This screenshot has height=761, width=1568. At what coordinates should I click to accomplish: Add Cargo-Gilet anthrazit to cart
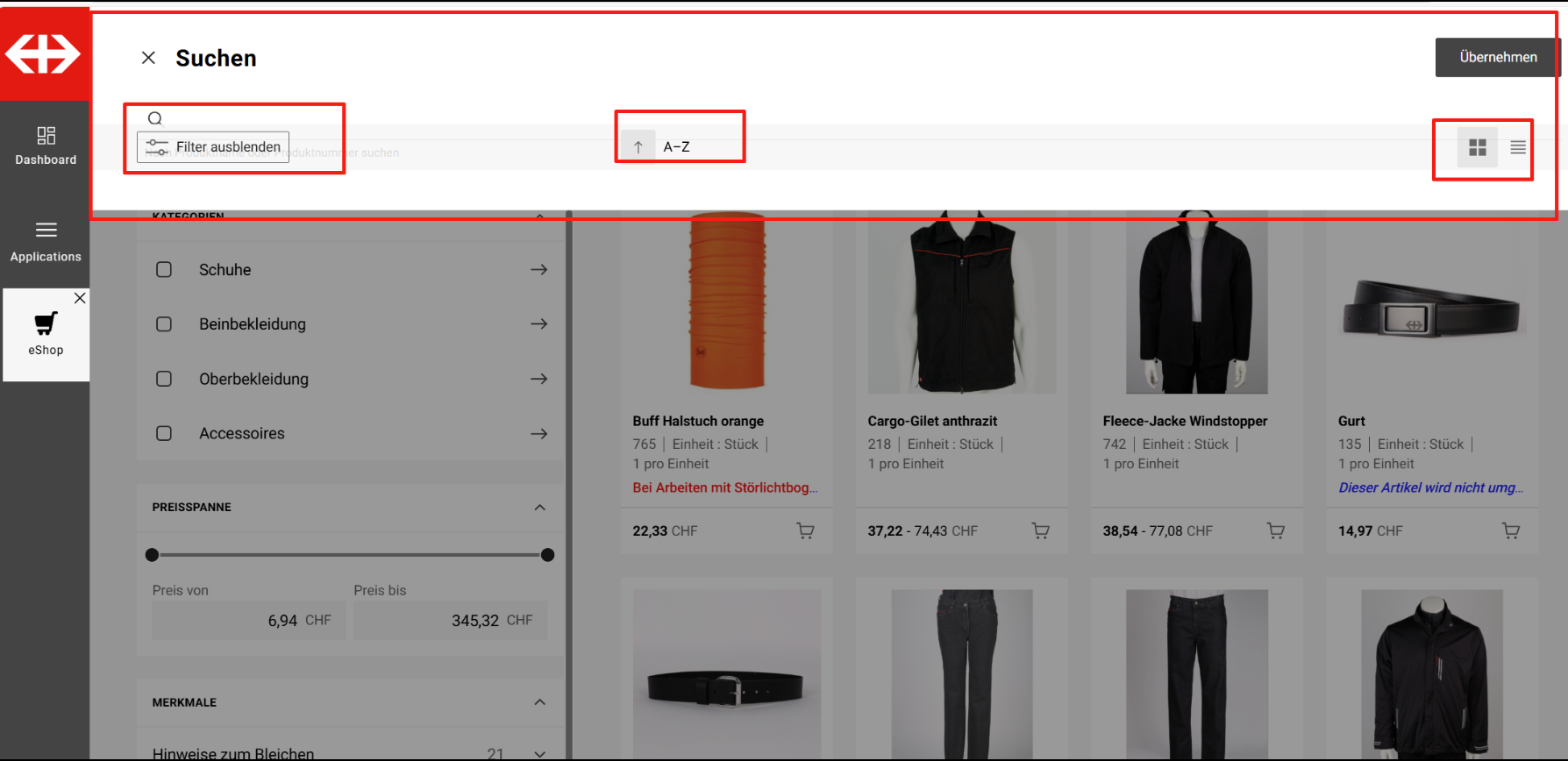[x=1040, y=530]
